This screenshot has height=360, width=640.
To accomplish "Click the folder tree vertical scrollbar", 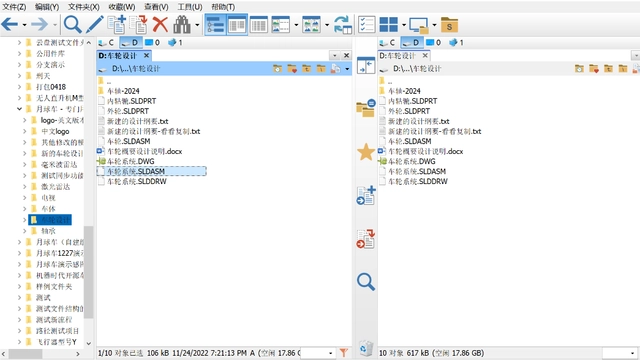I will tap(89, 271).
